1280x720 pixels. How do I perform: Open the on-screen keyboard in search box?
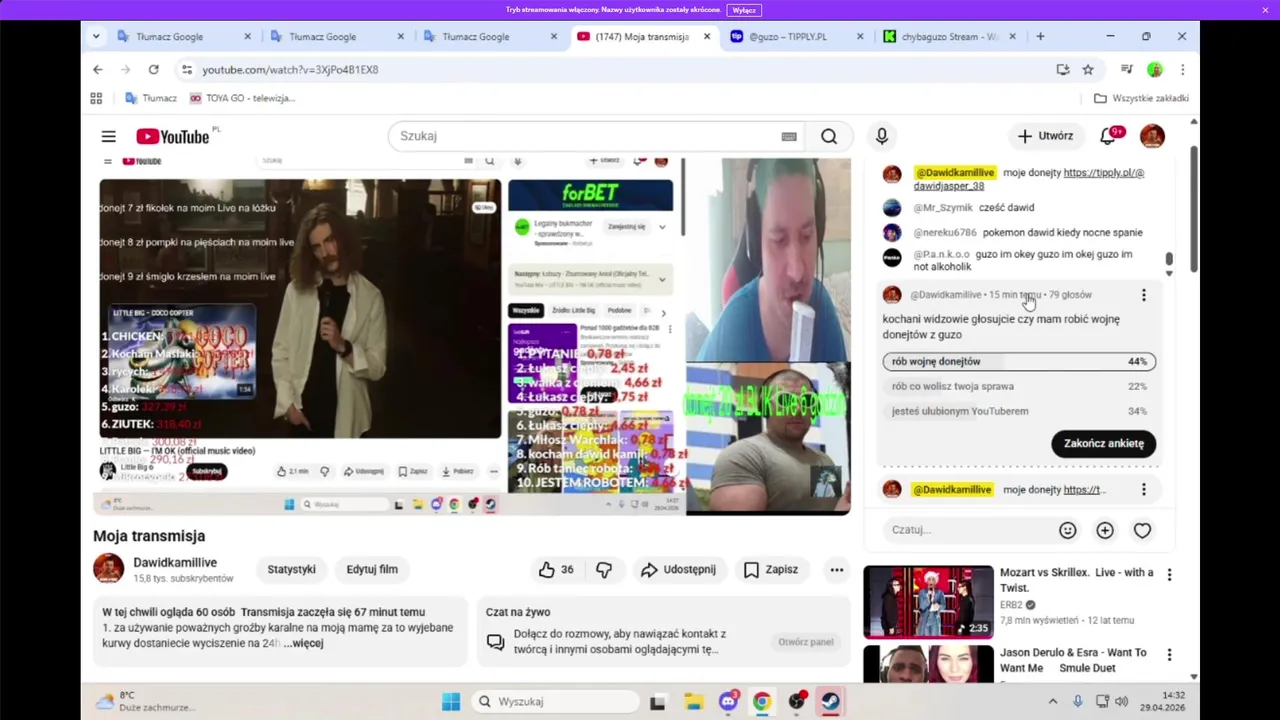(x=789, y=136)
